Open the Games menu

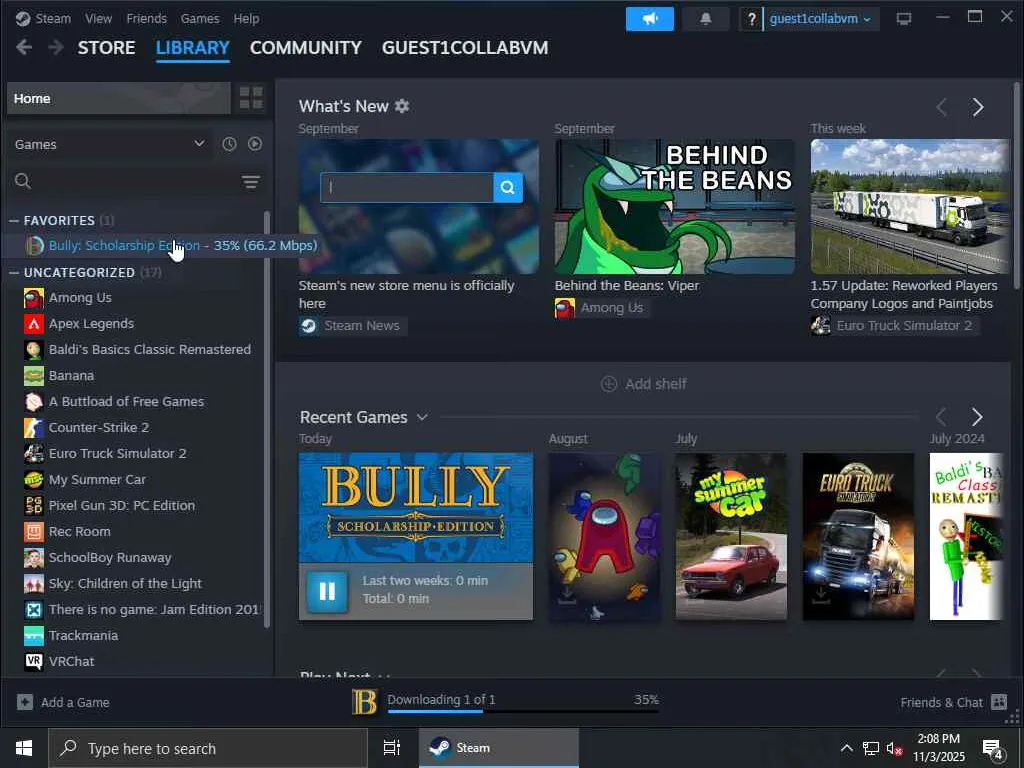200,18
